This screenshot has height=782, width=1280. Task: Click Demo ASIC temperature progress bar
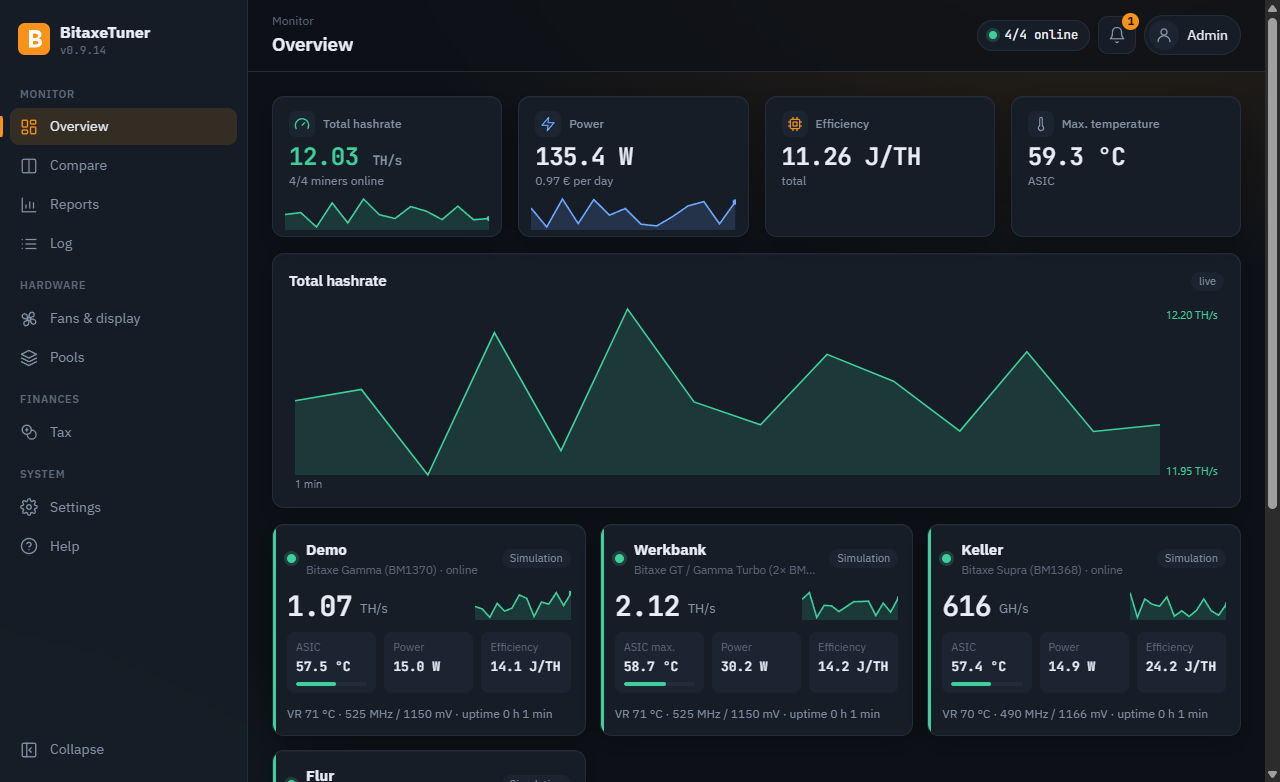click(x=331, y=684)
